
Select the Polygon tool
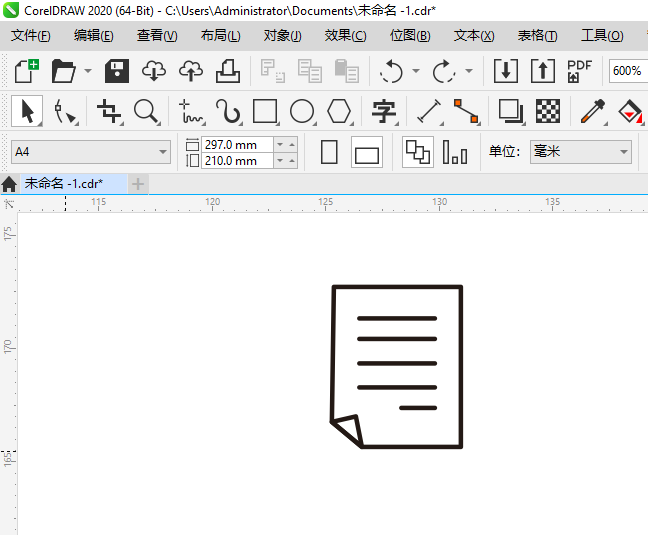pyautogui.click(x=339, y=111)
